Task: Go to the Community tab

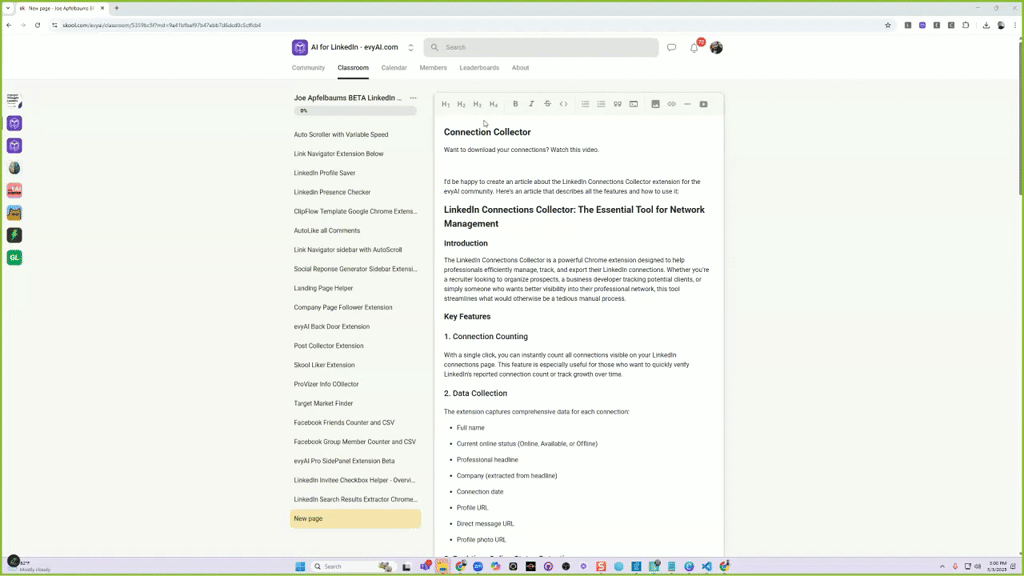Action: point(308,68)
